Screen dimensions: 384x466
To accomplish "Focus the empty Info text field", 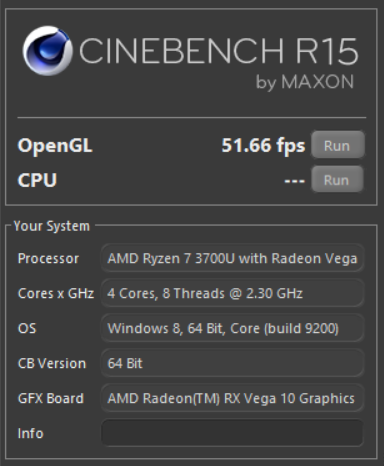I will point(232,433).
